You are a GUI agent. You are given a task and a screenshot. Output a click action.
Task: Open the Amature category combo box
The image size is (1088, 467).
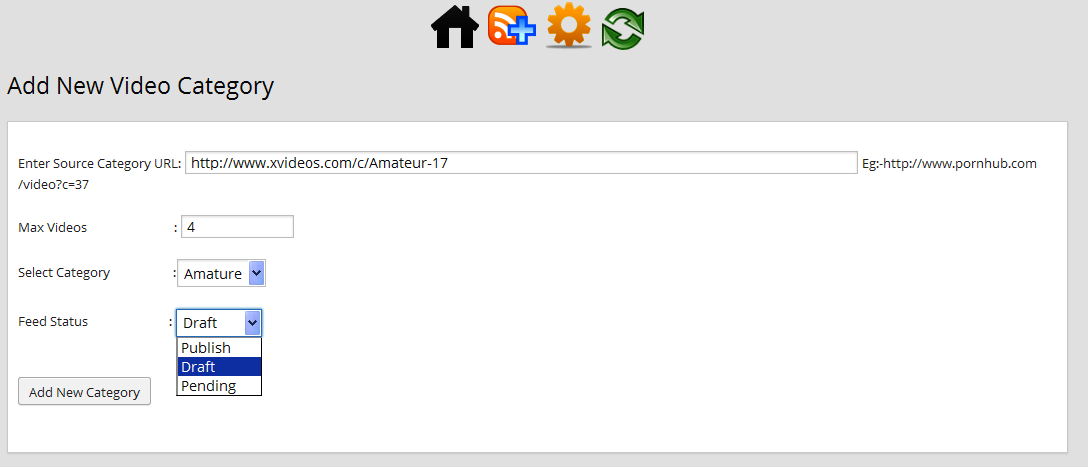click(221, 273)
